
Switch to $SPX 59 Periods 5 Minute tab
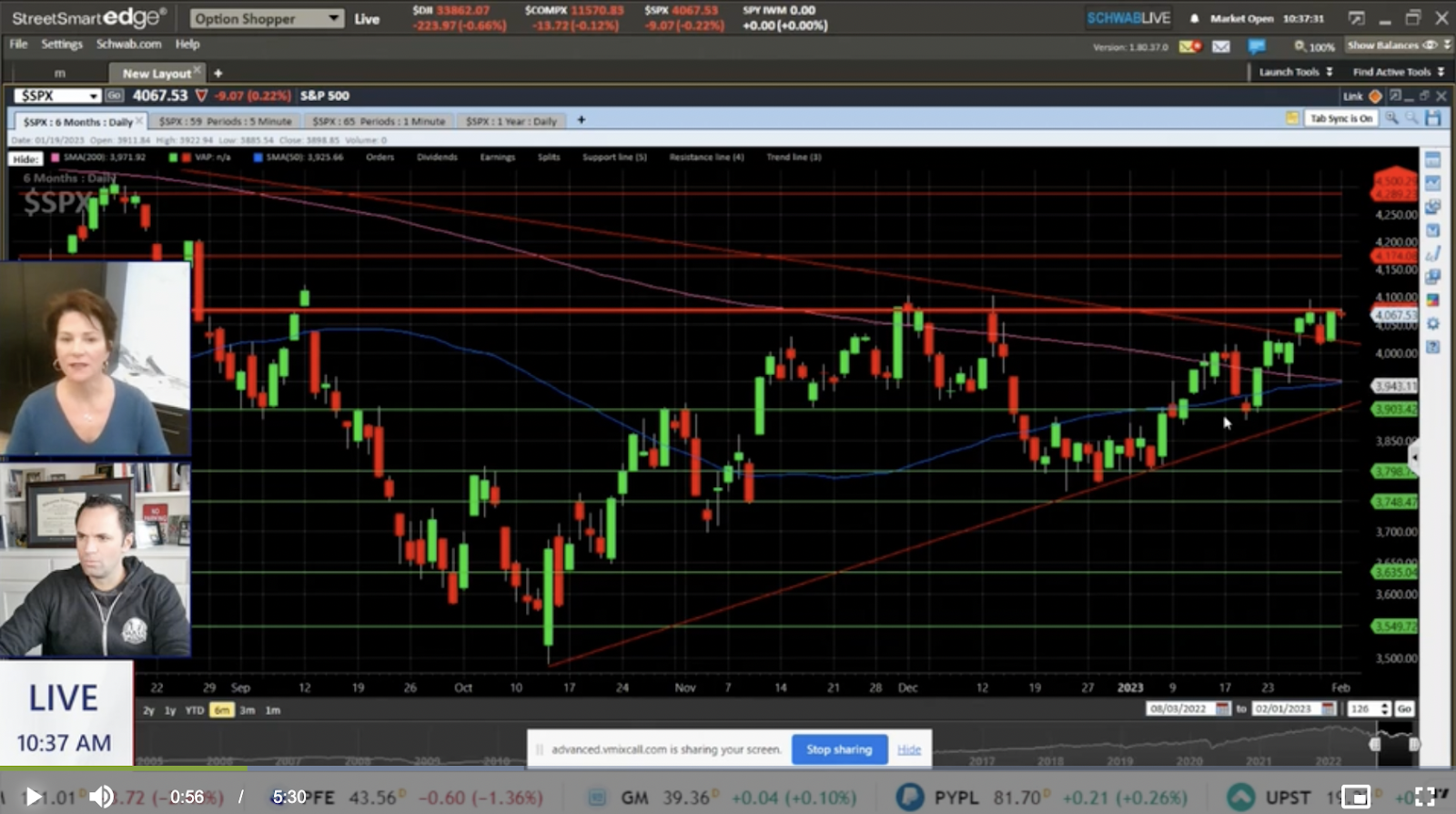click(226, 121)
